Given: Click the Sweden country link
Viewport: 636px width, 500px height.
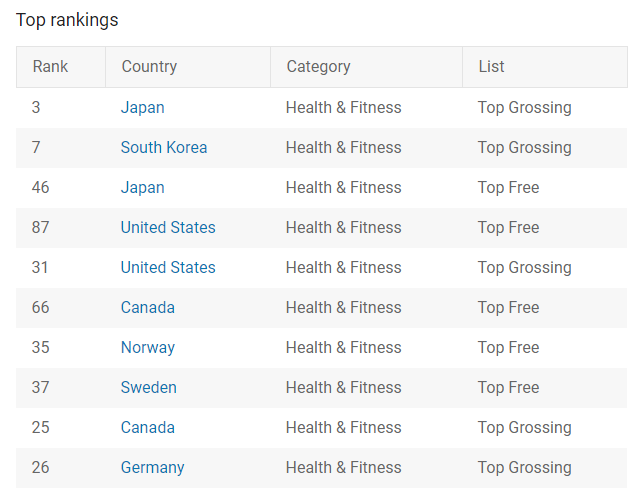Looking at the screenshot, I should [148, 388].
